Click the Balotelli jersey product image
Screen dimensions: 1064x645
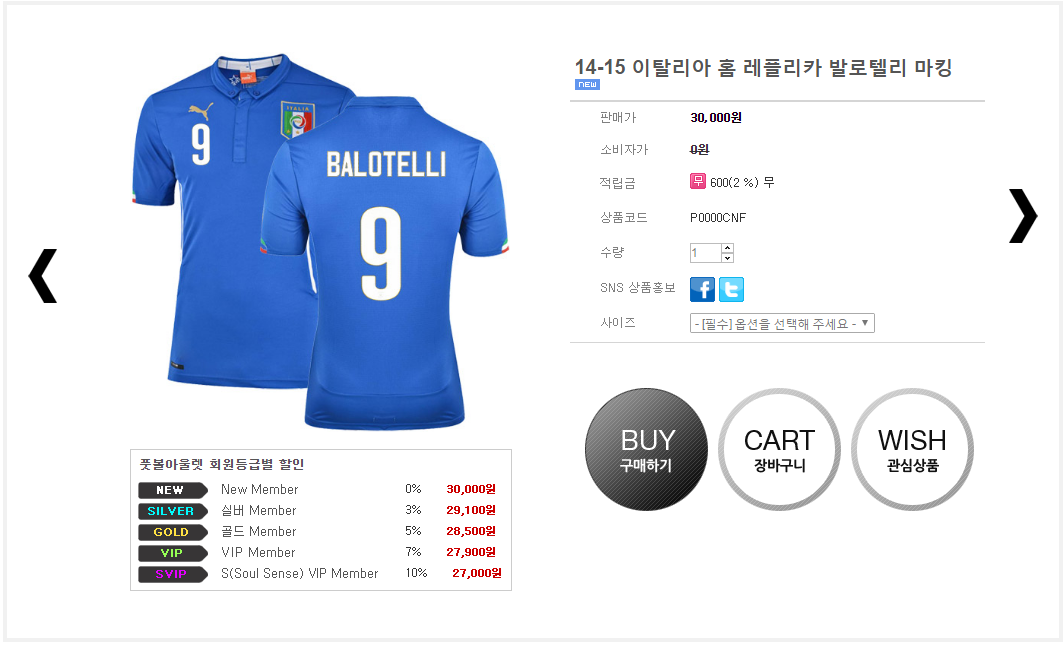pos(320,241)
